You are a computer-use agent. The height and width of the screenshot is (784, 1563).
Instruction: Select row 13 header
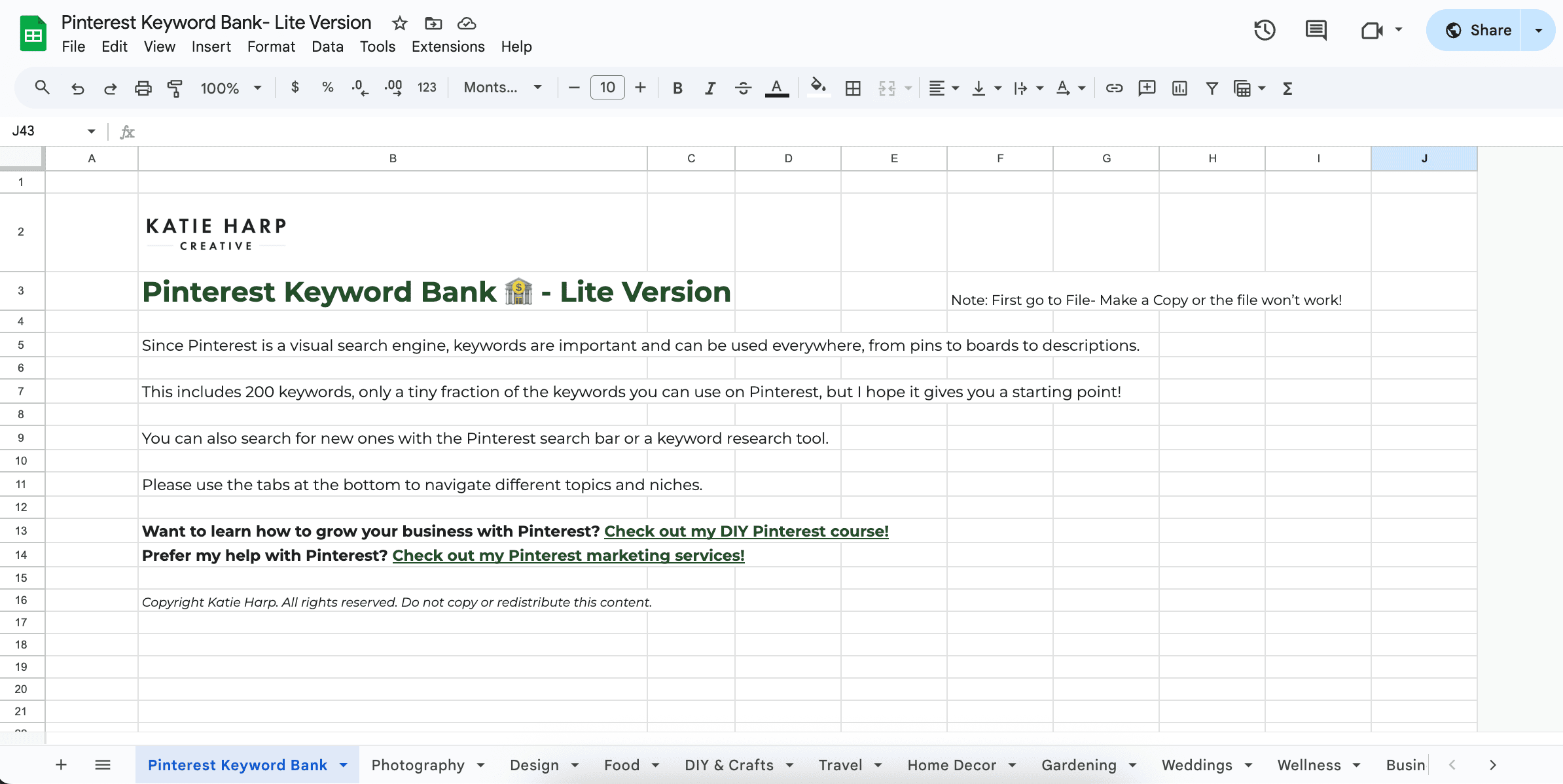pyautogui.click(x=22, y=531)
